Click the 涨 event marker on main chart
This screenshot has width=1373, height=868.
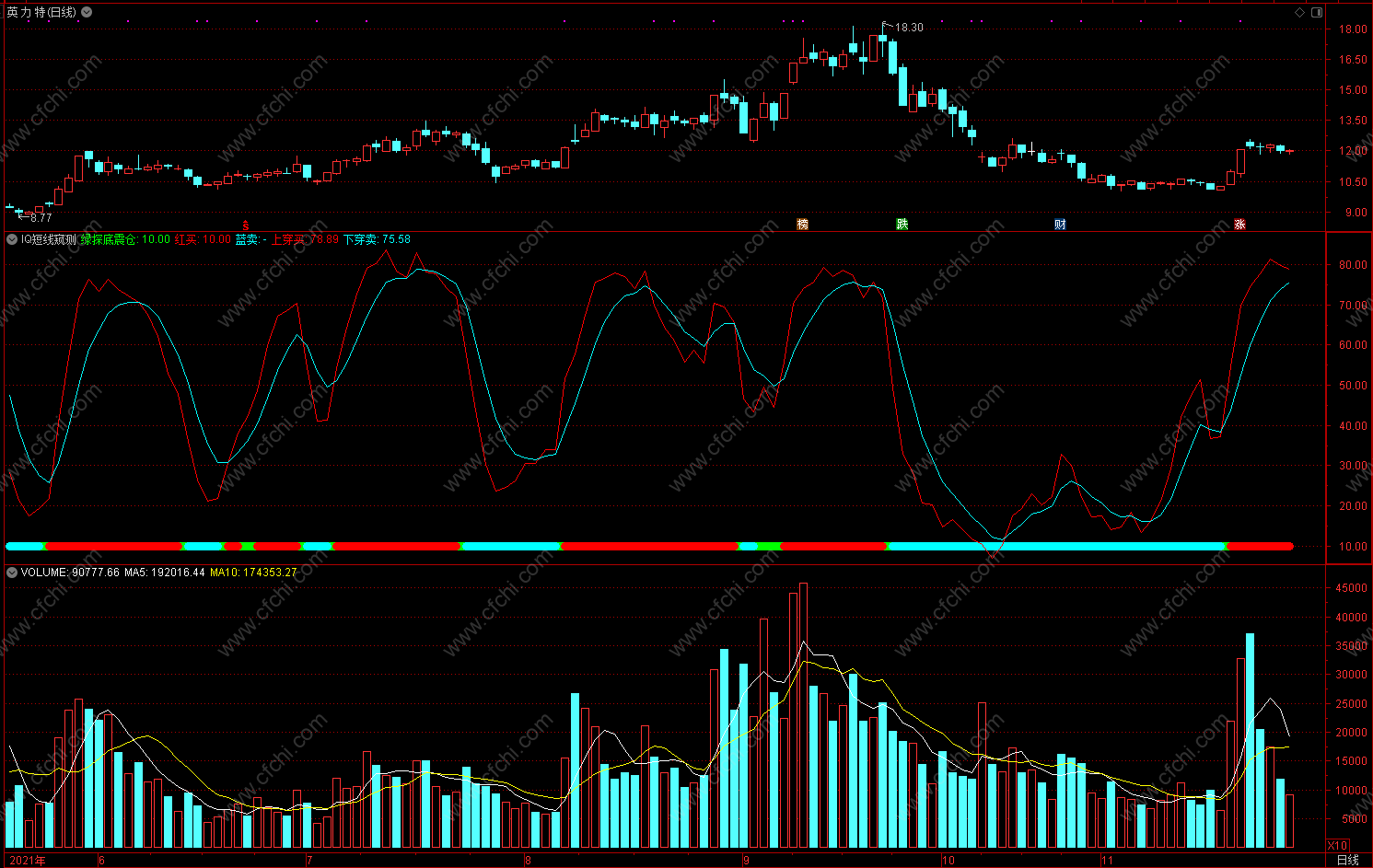(1239, 224)
